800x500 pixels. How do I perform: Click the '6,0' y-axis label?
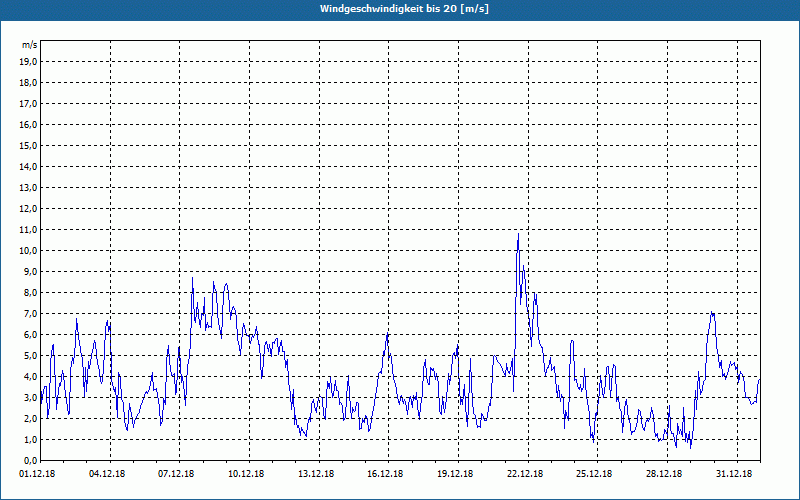coord(30,335)
